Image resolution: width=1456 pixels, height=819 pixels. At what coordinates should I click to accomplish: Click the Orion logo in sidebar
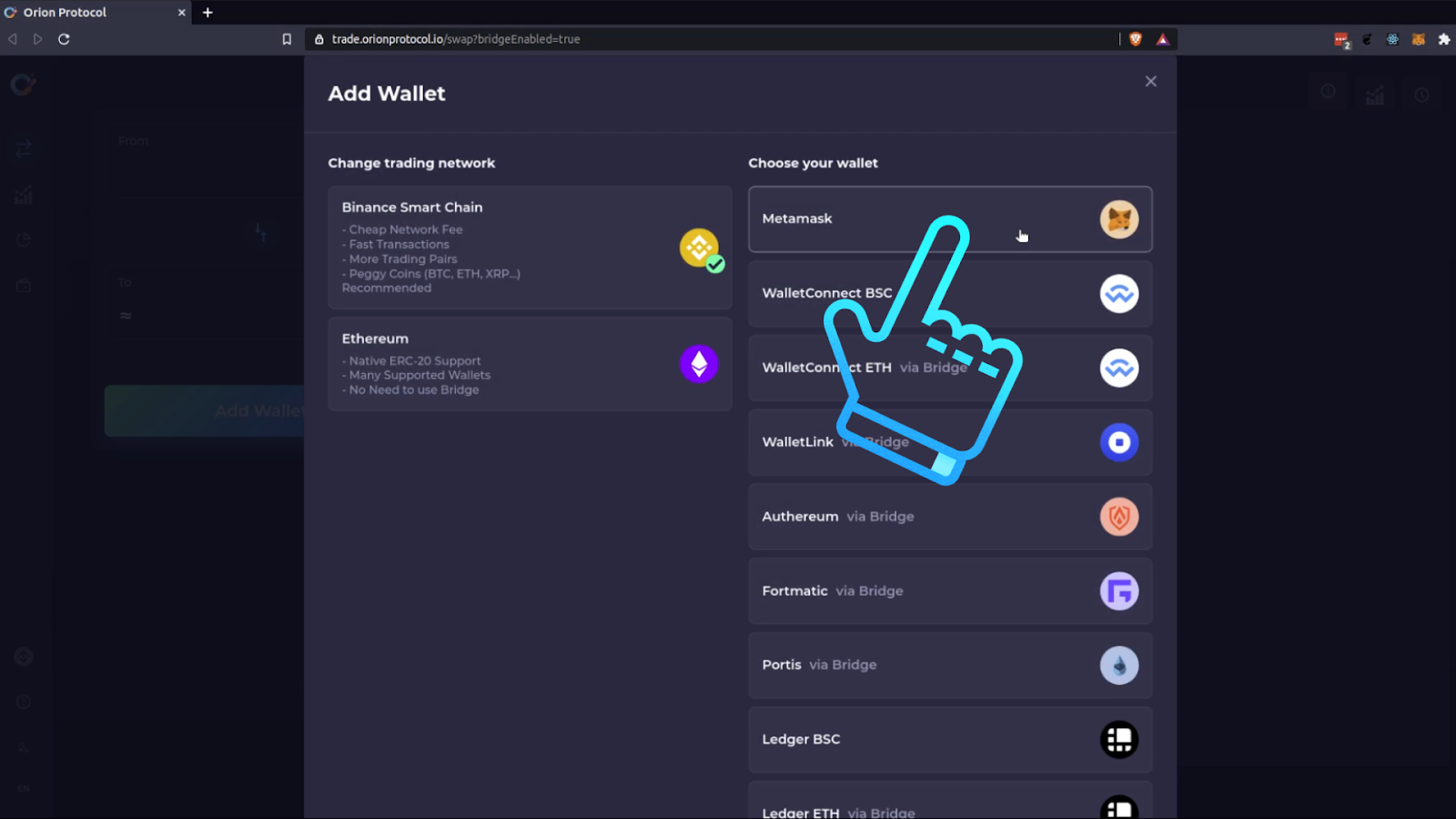(23, 85)
